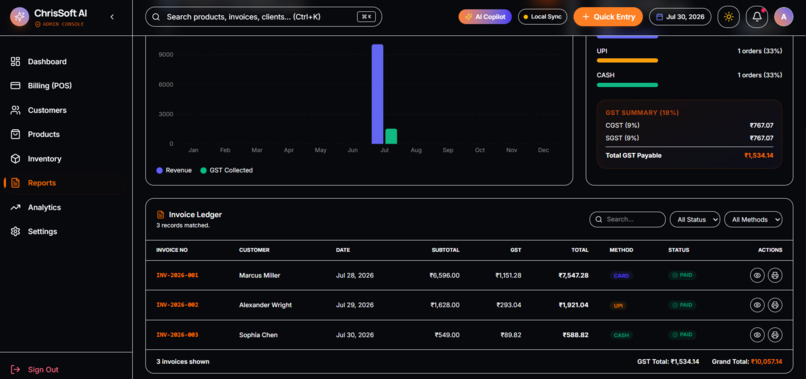The image size is (806, 379).
Task: Click the CASH method badge in ledger
Action: coord(621,335)
